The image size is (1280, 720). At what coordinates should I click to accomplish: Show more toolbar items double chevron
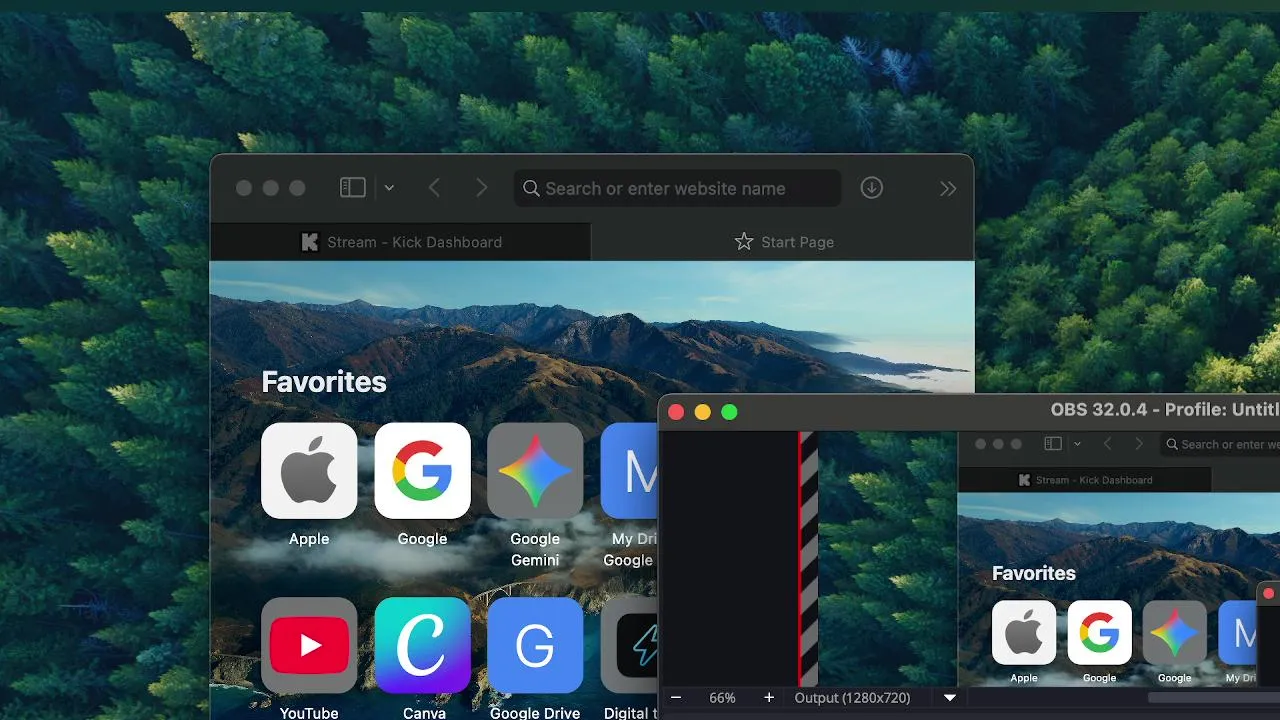point(948,188)
